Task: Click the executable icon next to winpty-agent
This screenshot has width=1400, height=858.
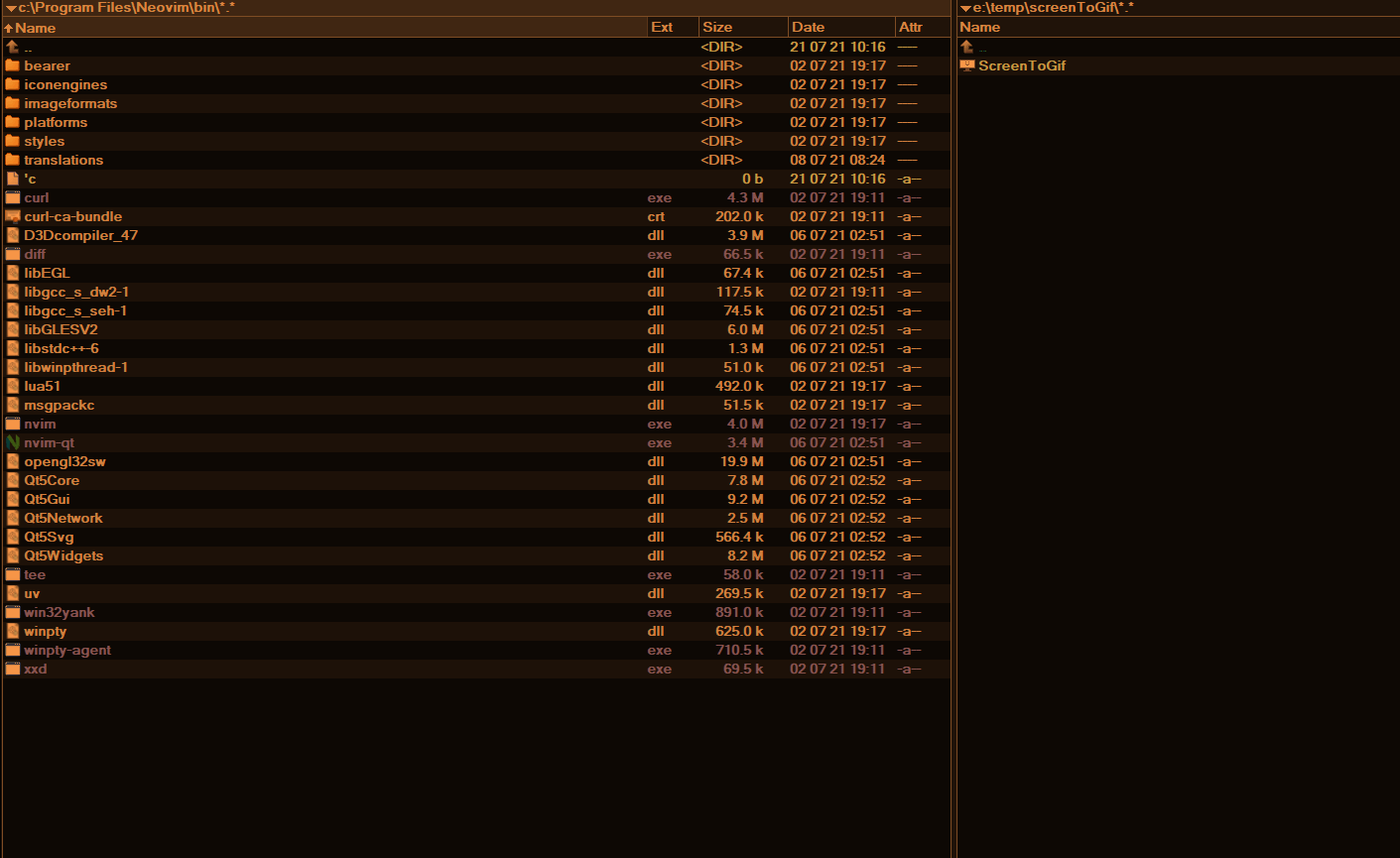Action: (12, 650)
